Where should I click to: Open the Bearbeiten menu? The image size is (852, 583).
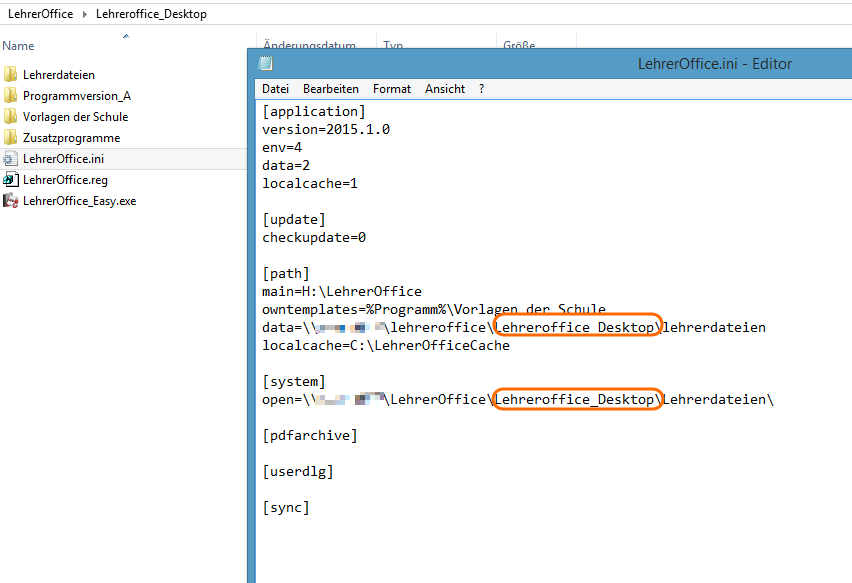pyautogui.click(x=330, y=89)
